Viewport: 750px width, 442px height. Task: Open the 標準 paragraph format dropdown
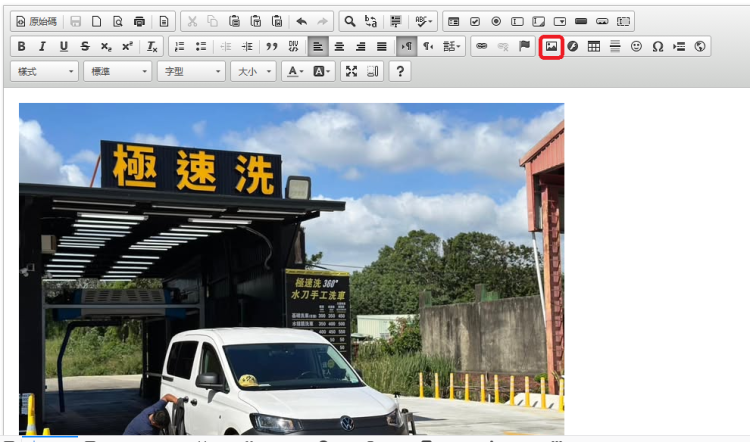point(118,71)
